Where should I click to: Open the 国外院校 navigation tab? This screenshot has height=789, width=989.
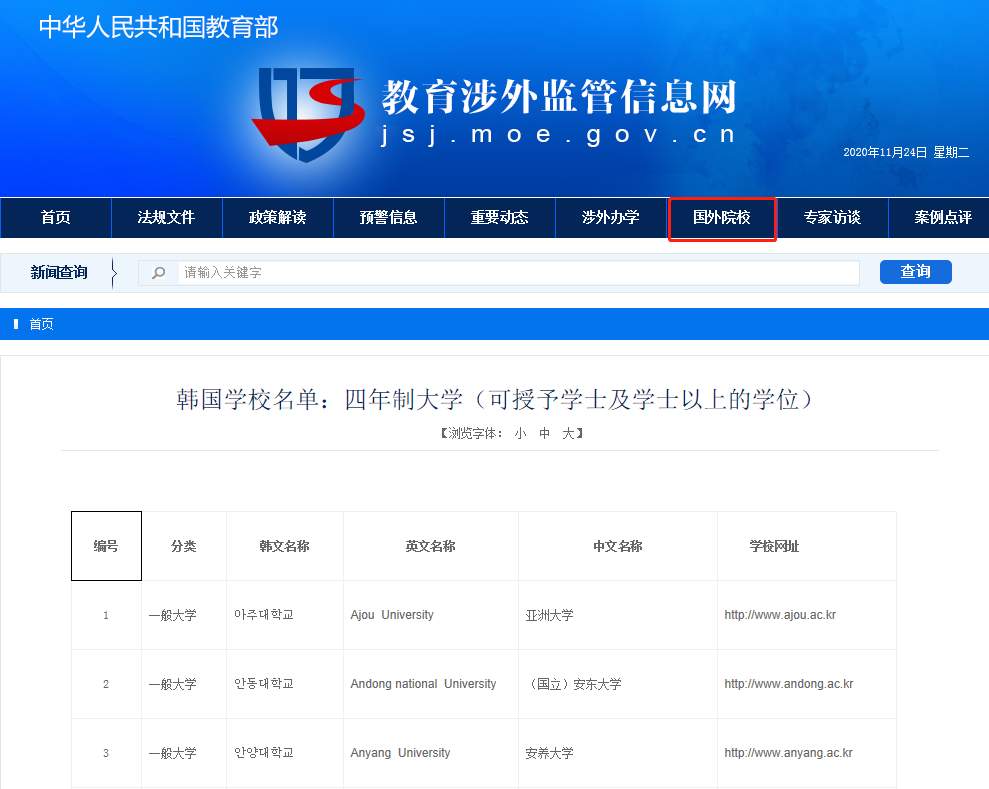coord(722,218)
